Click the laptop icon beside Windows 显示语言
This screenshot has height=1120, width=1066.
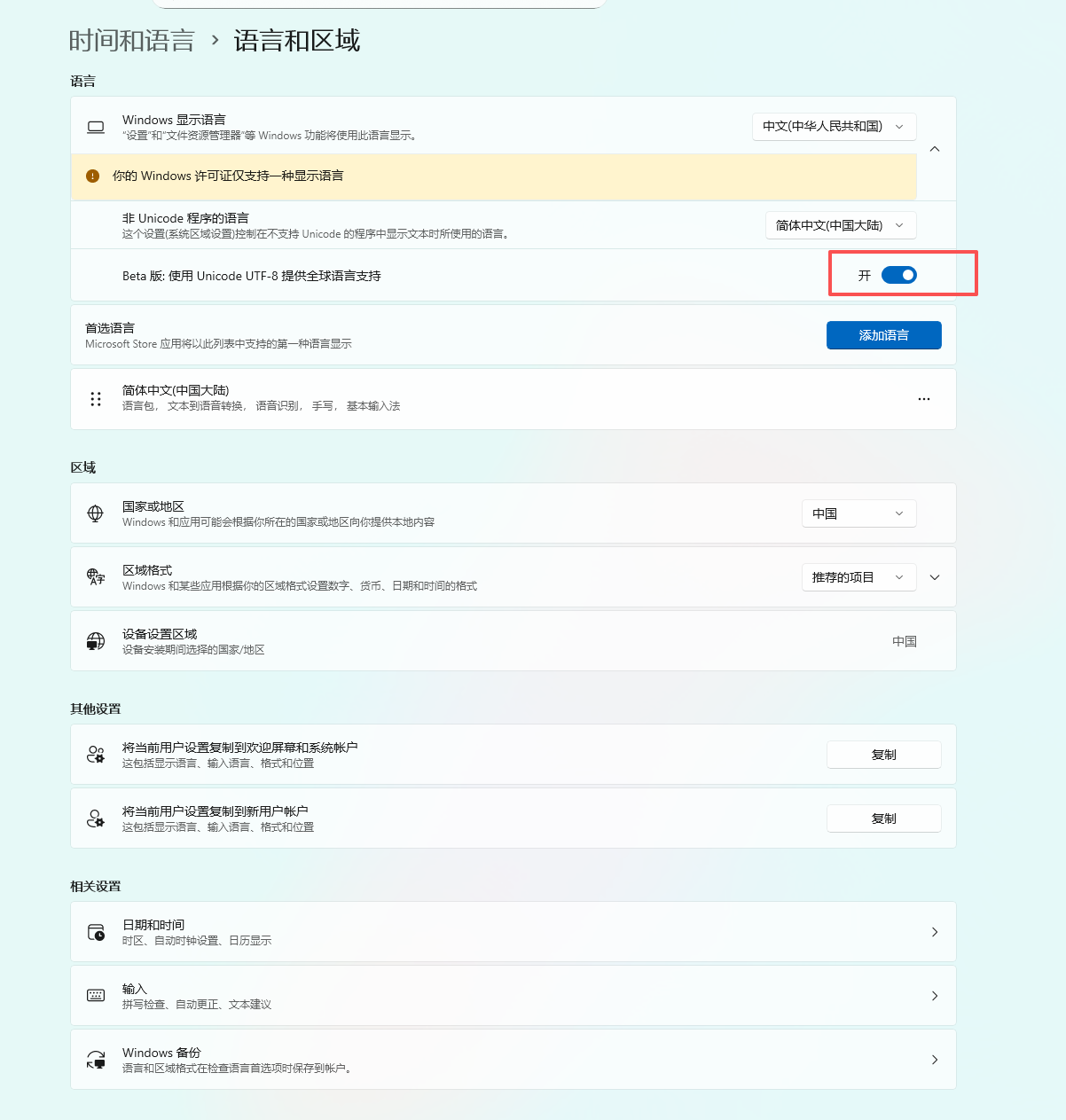[96, 128]
